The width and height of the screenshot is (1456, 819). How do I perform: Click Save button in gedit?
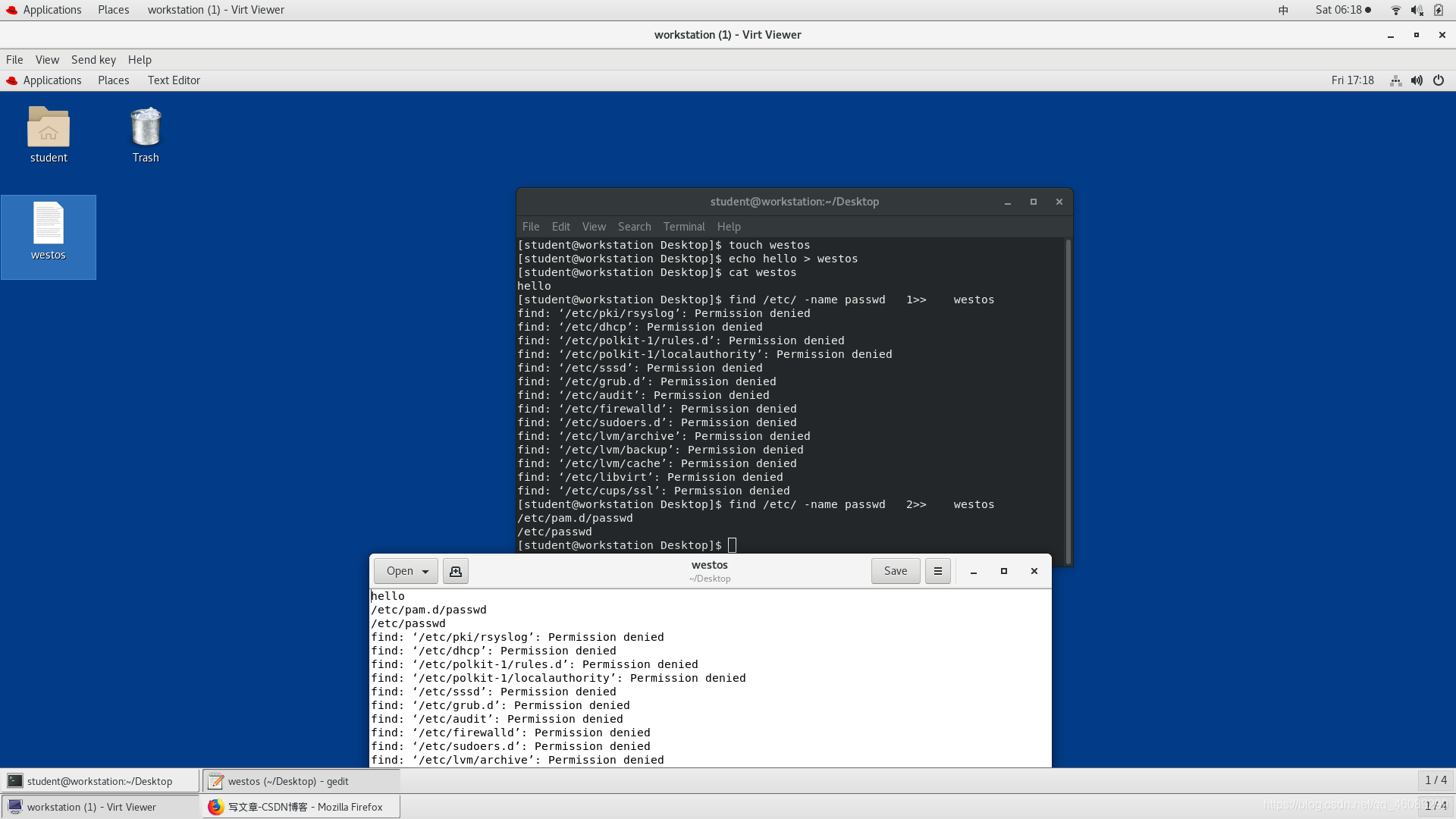pos(896,571)
